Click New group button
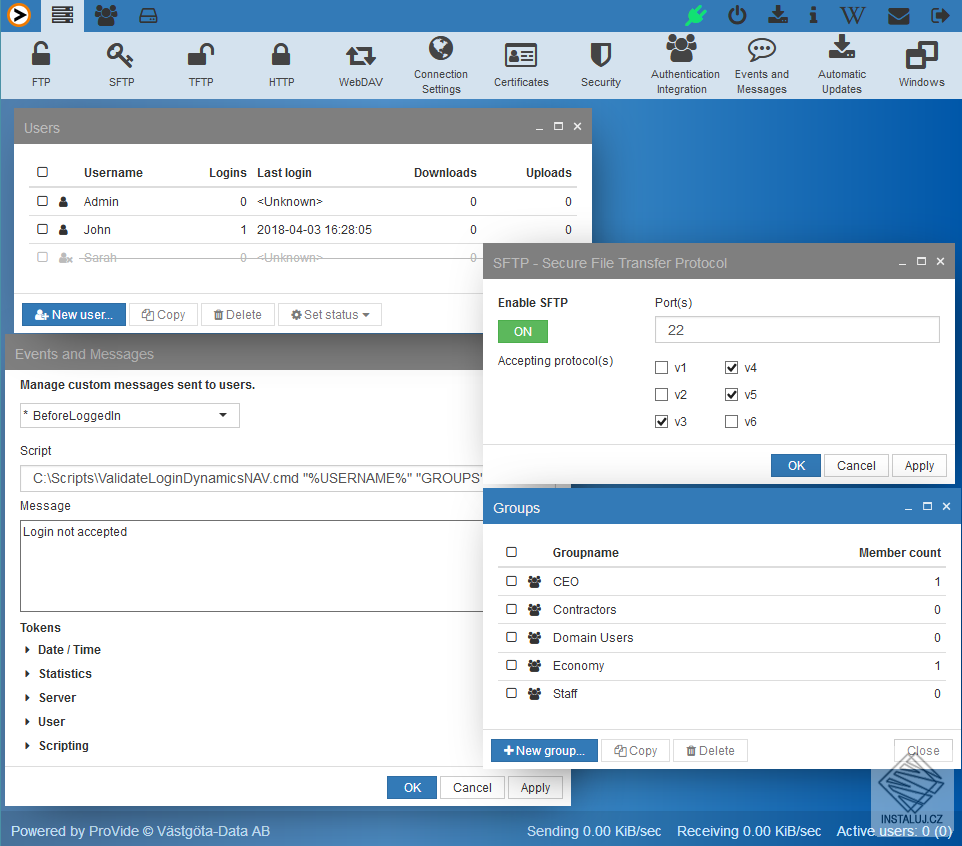Screen dimensions: 962x846 (544, 750)
